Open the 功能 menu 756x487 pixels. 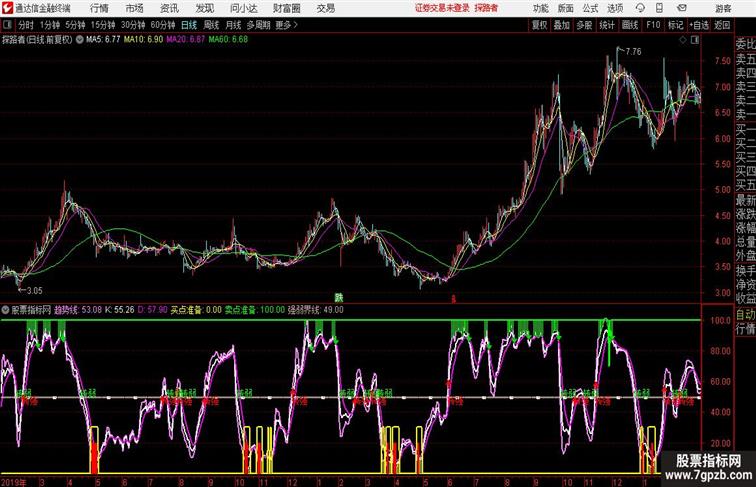(540, 8)
